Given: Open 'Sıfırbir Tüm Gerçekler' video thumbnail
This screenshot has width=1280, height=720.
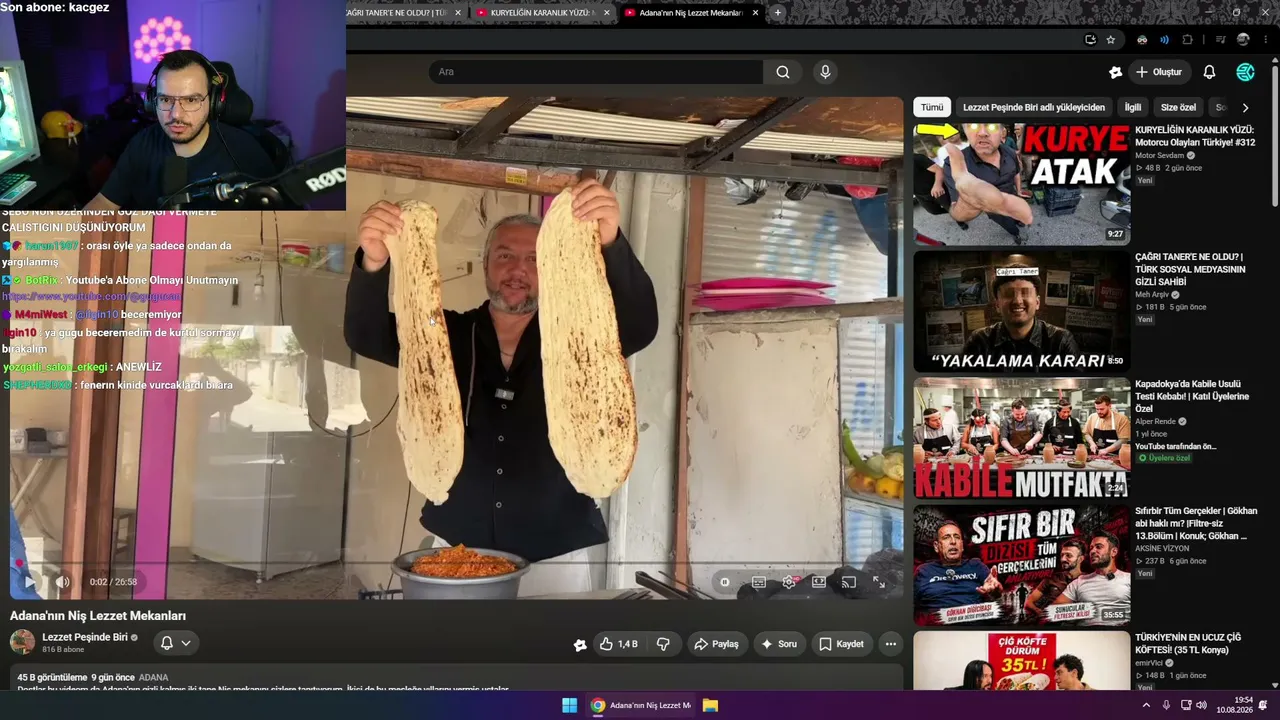Looking at the screenshot, I should (x=1021, y=565).
